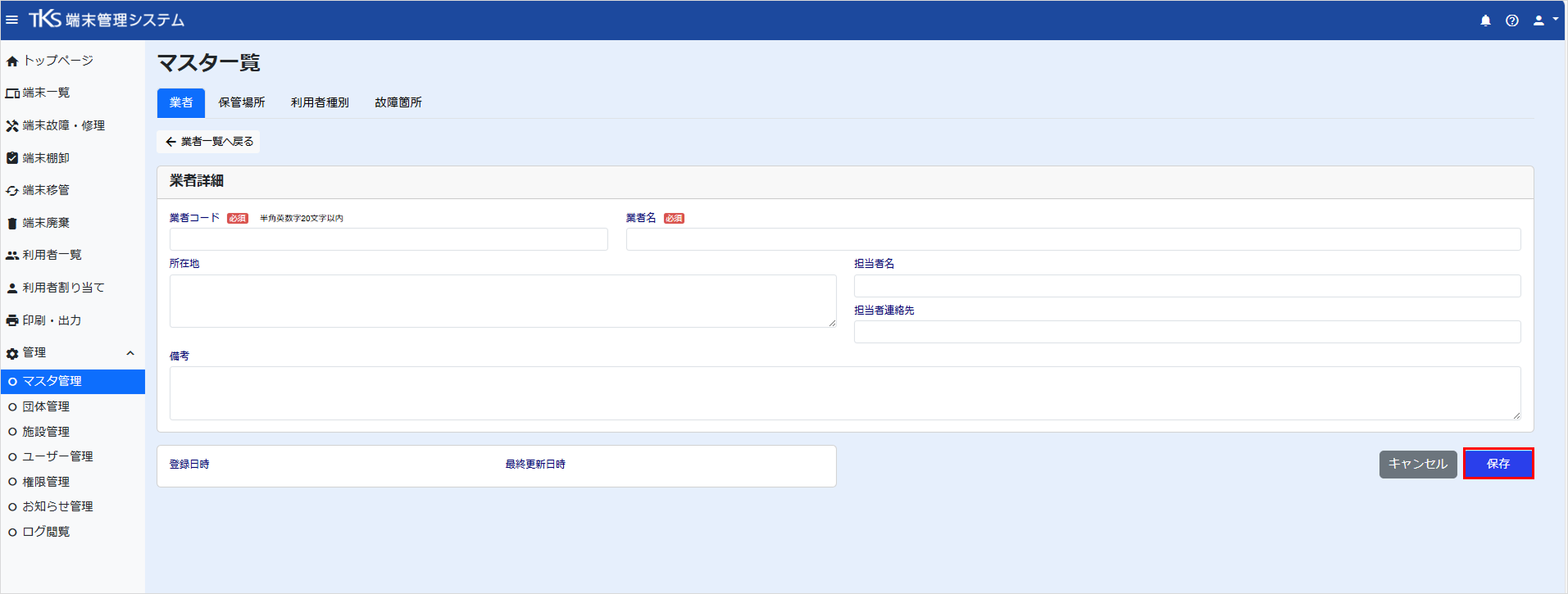Select ログ閲覧 in the sidebar
Viewport: 1568px width, 594px height.
tap(46, 532)
